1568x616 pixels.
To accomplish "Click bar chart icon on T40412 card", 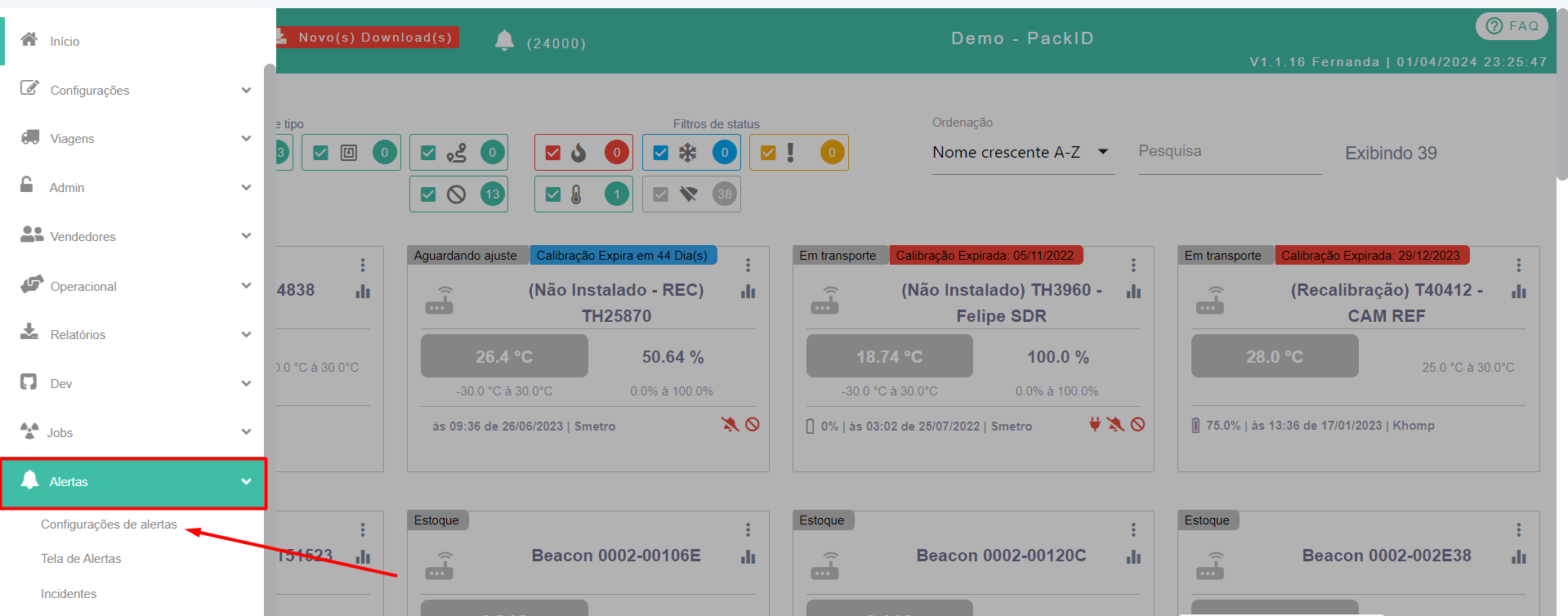I will [x=1518, y=292].
